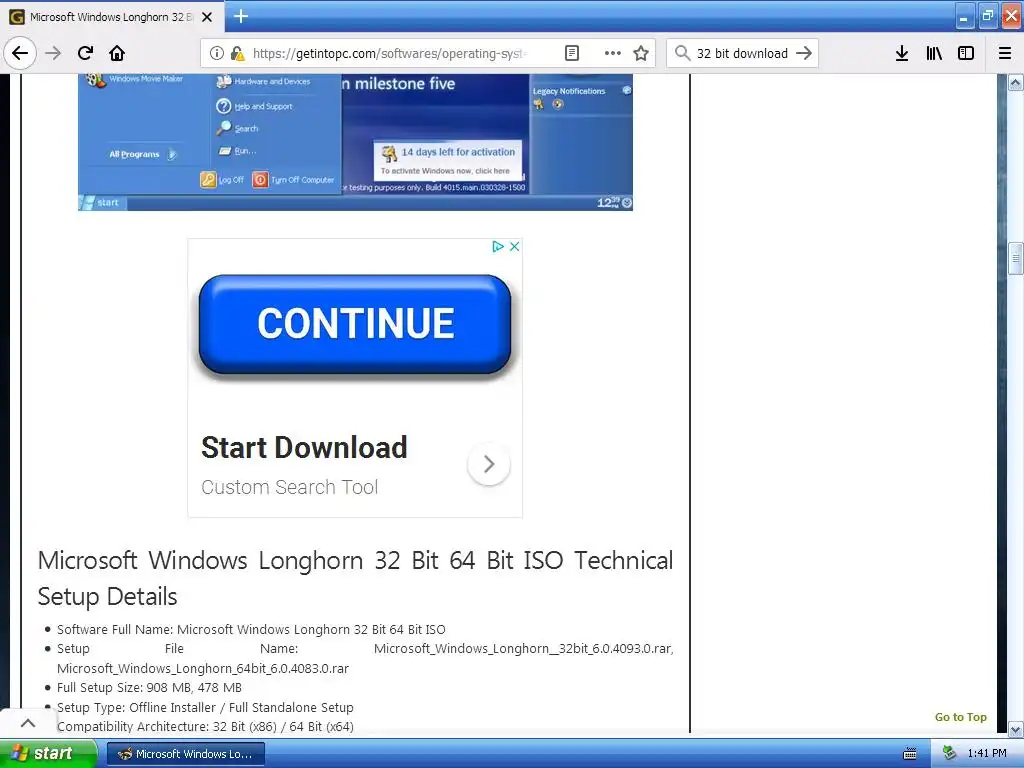Click 'Compatibility Architecture: 32 Bit (x86)' line
The width and height of the screenshot is (1024, 768).
point(205,726)
